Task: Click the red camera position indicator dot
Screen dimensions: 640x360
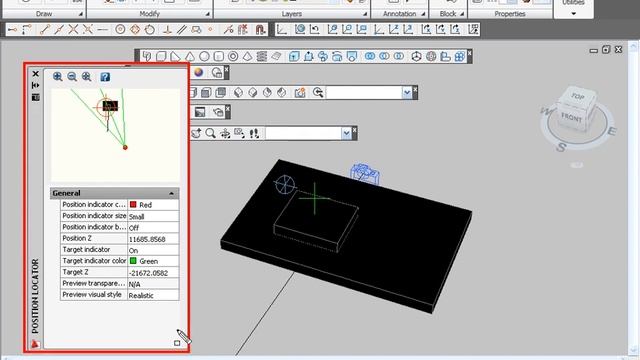Action: pyautogui.click(x=125, y=147)
